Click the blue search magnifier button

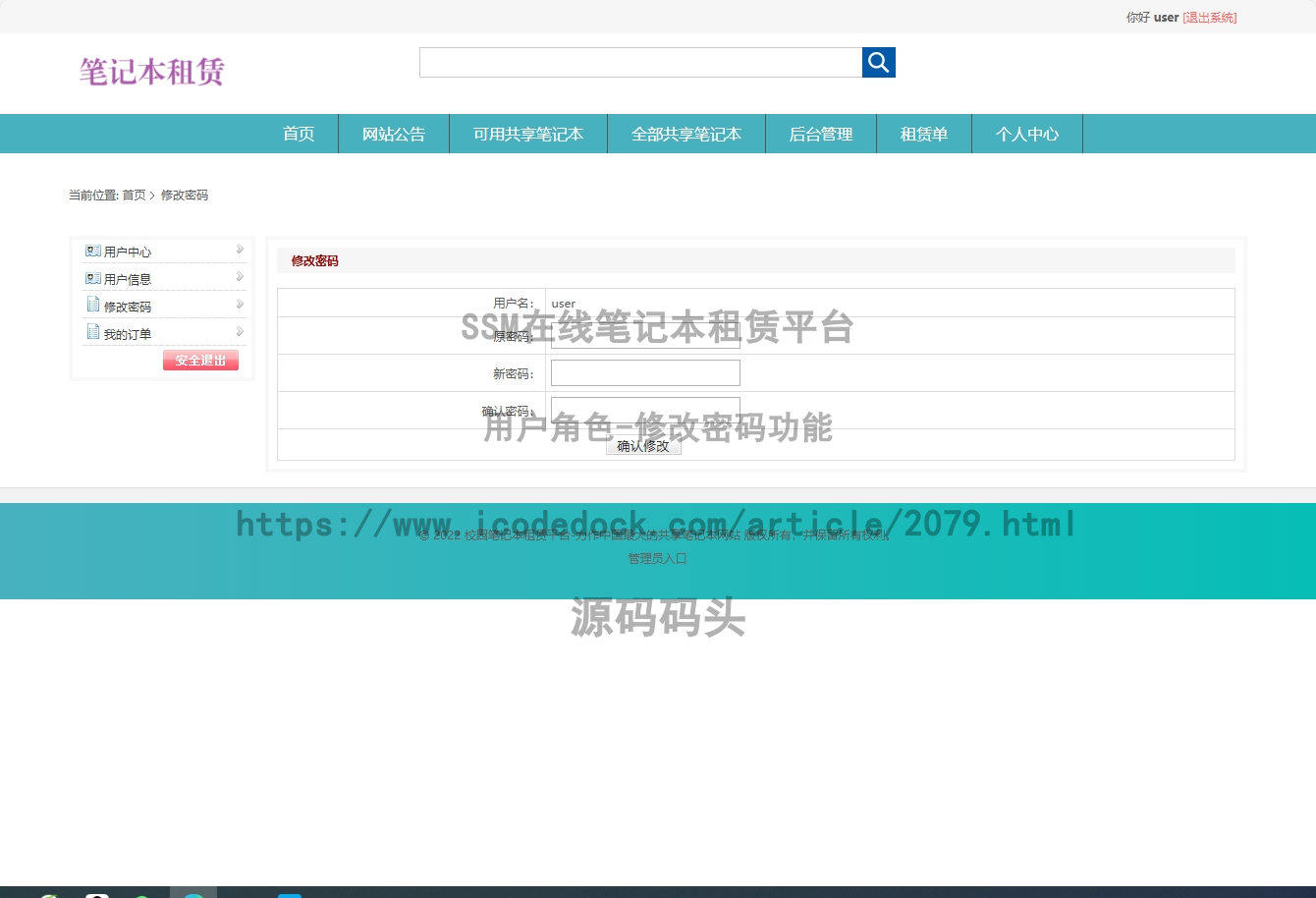(878, 62)
